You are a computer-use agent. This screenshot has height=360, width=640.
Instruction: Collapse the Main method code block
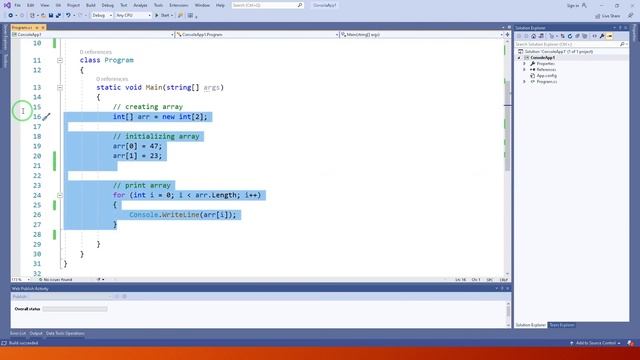click(x=60, y=87)
